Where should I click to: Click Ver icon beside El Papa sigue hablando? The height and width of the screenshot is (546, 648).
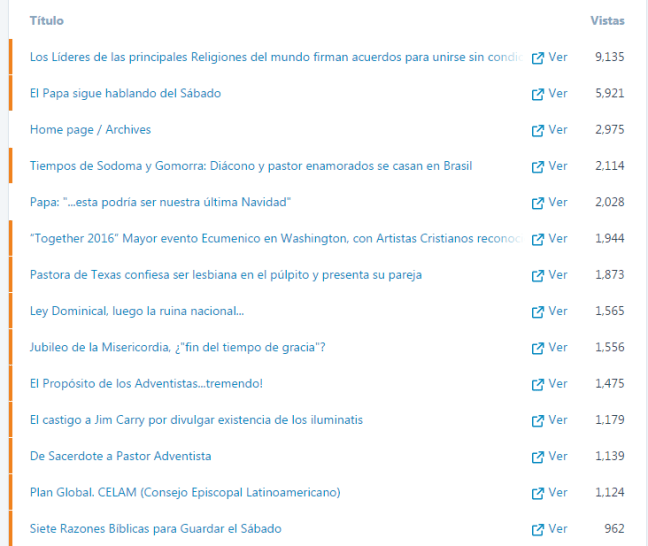coord(538,94)
